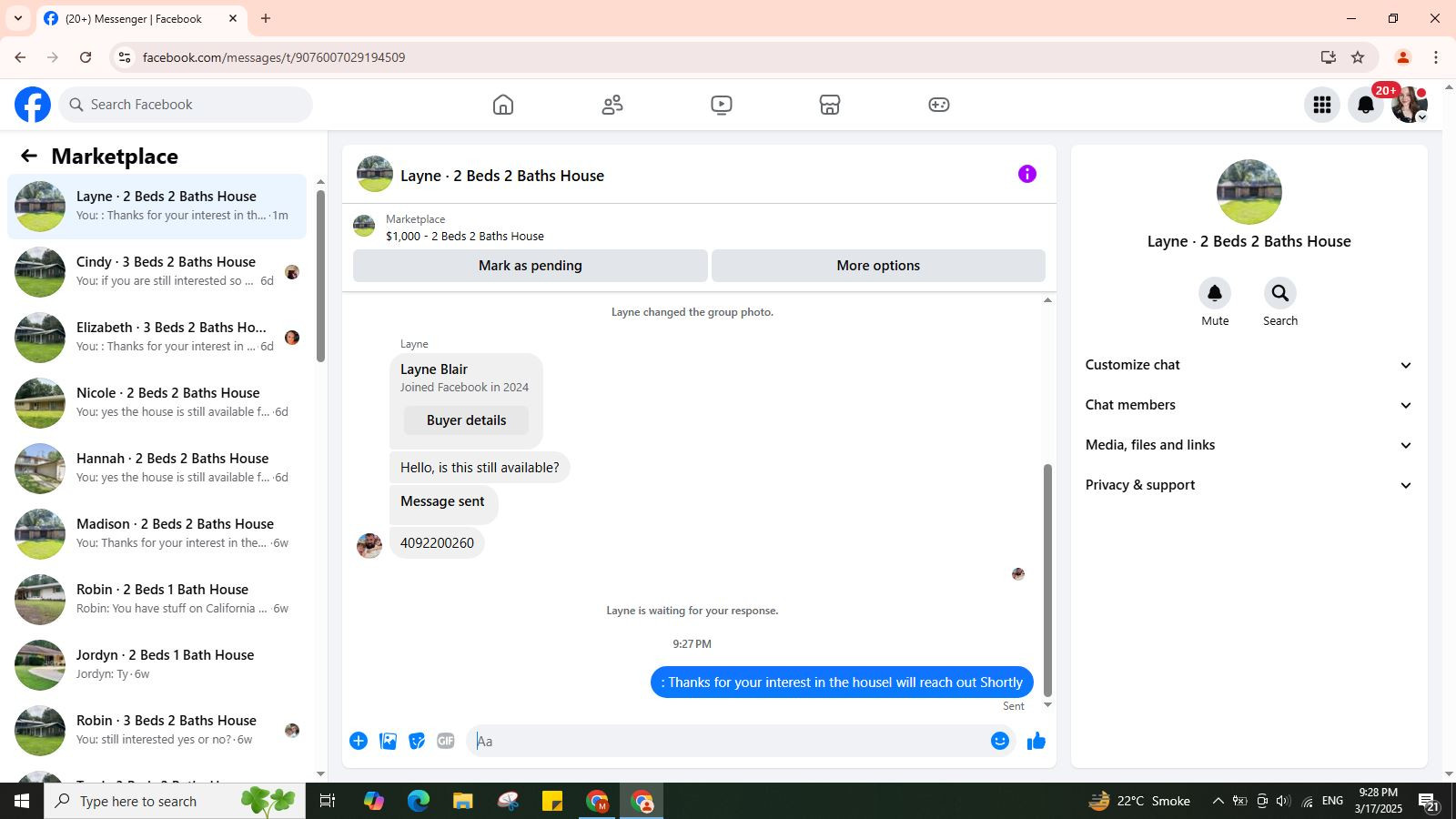Click the phone number message 4092200260

437,543
